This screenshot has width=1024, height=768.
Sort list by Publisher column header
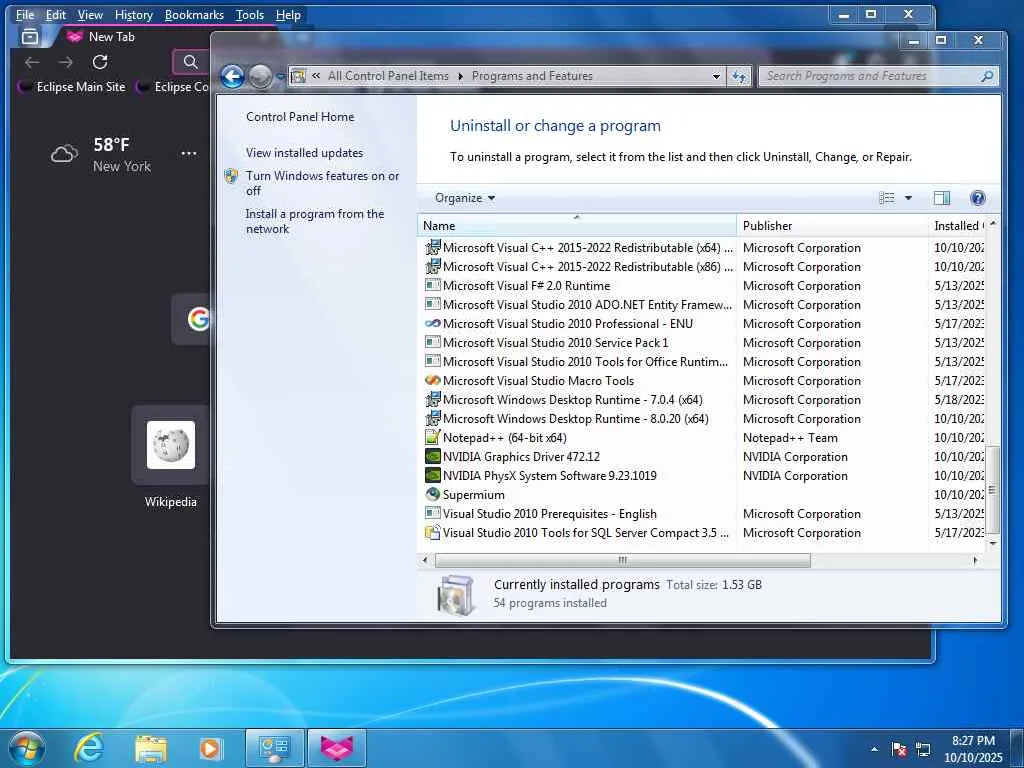(x=832, y=226)
